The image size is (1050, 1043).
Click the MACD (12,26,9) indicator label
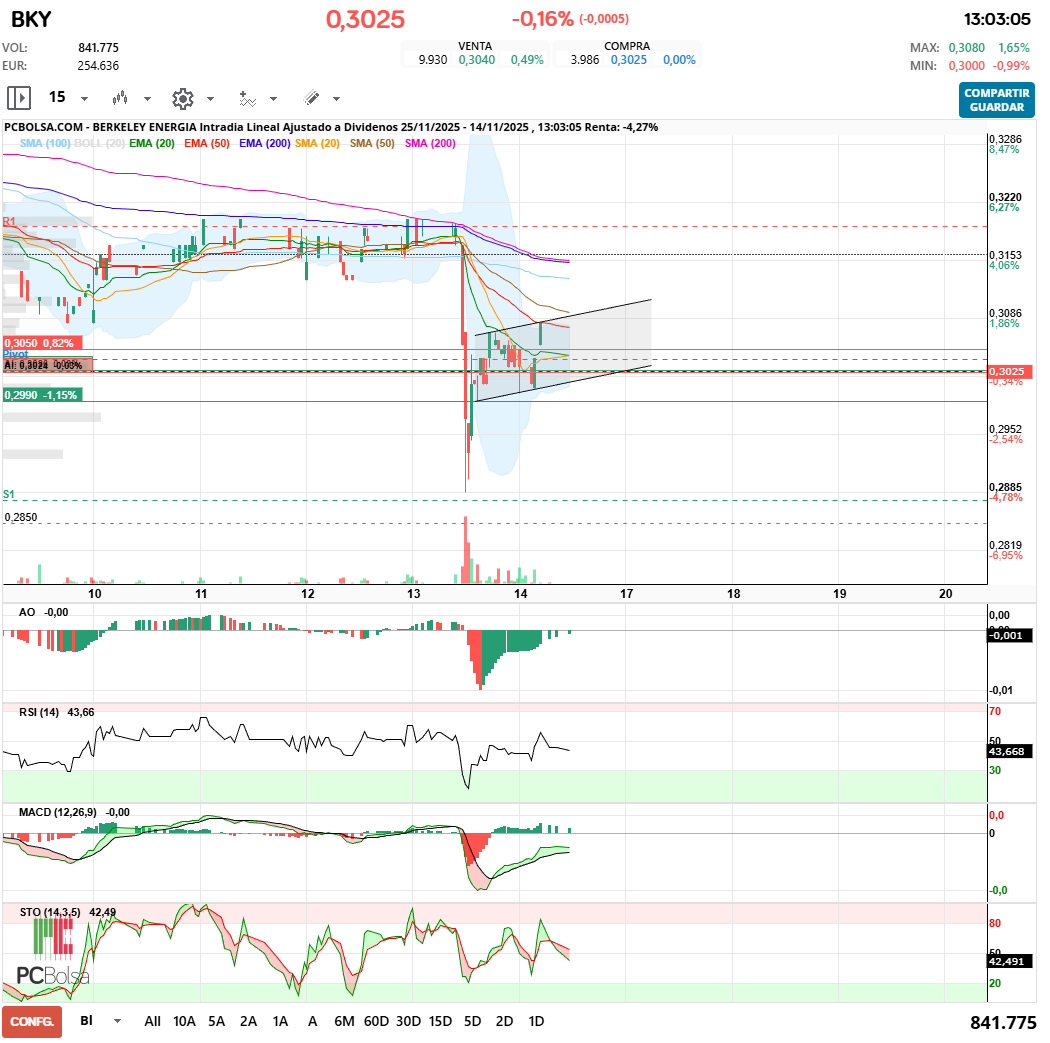pyautogui.click(x=58, y=812)
